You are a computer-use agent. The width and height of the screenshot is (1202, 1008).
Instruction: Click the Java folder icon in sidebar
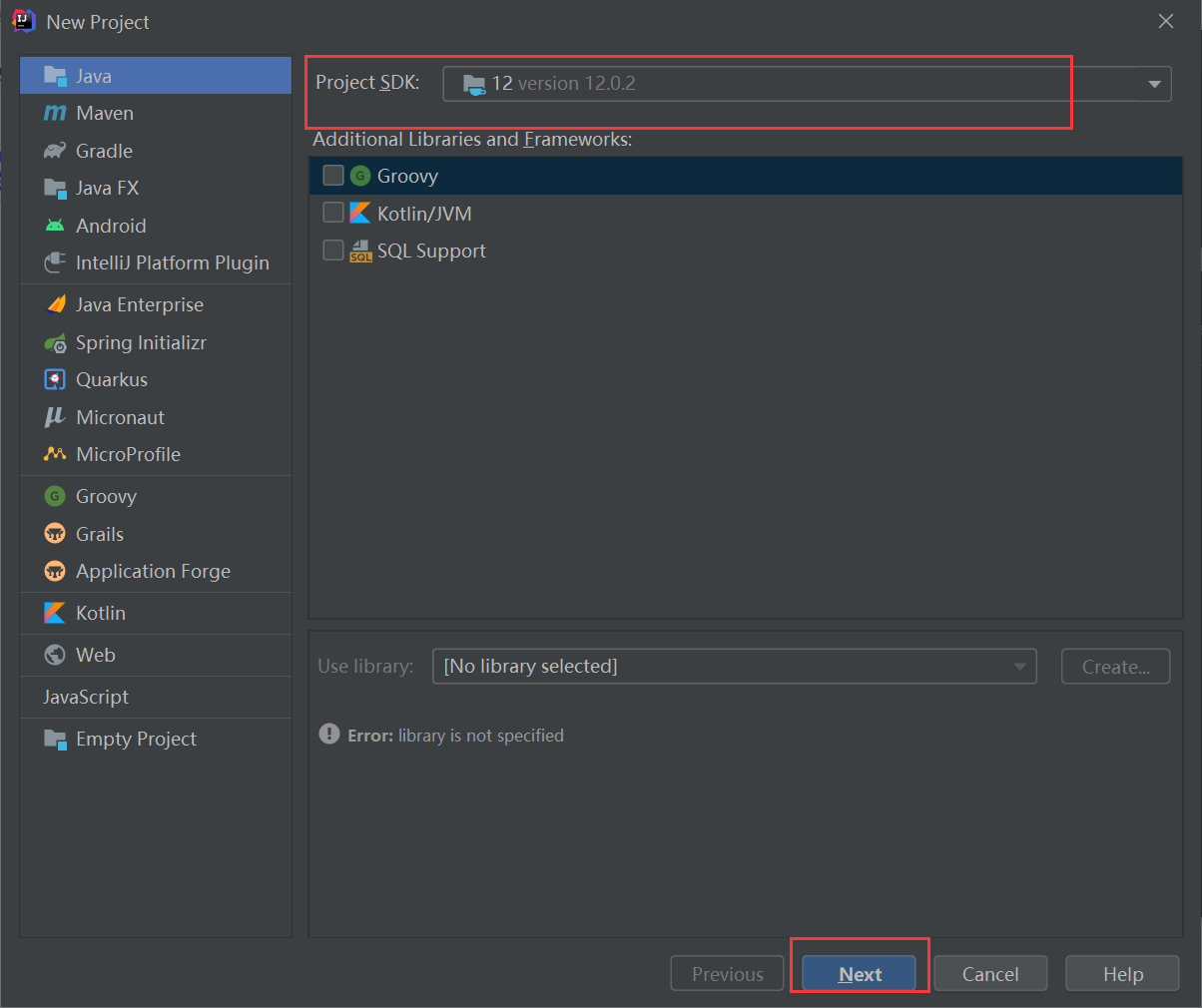point(55,76)
